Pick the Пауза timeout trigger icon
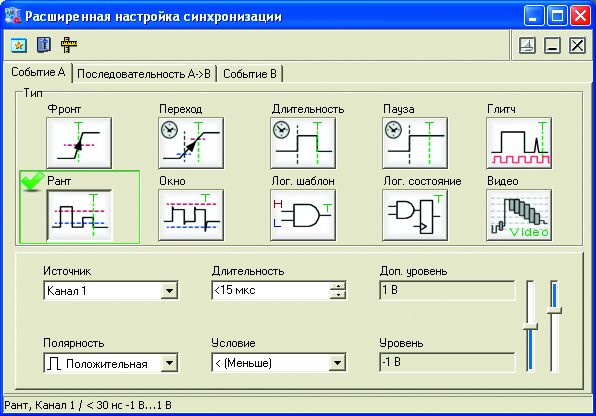The height and width of the screenshot is (416, 596). [x=415, y=143]
